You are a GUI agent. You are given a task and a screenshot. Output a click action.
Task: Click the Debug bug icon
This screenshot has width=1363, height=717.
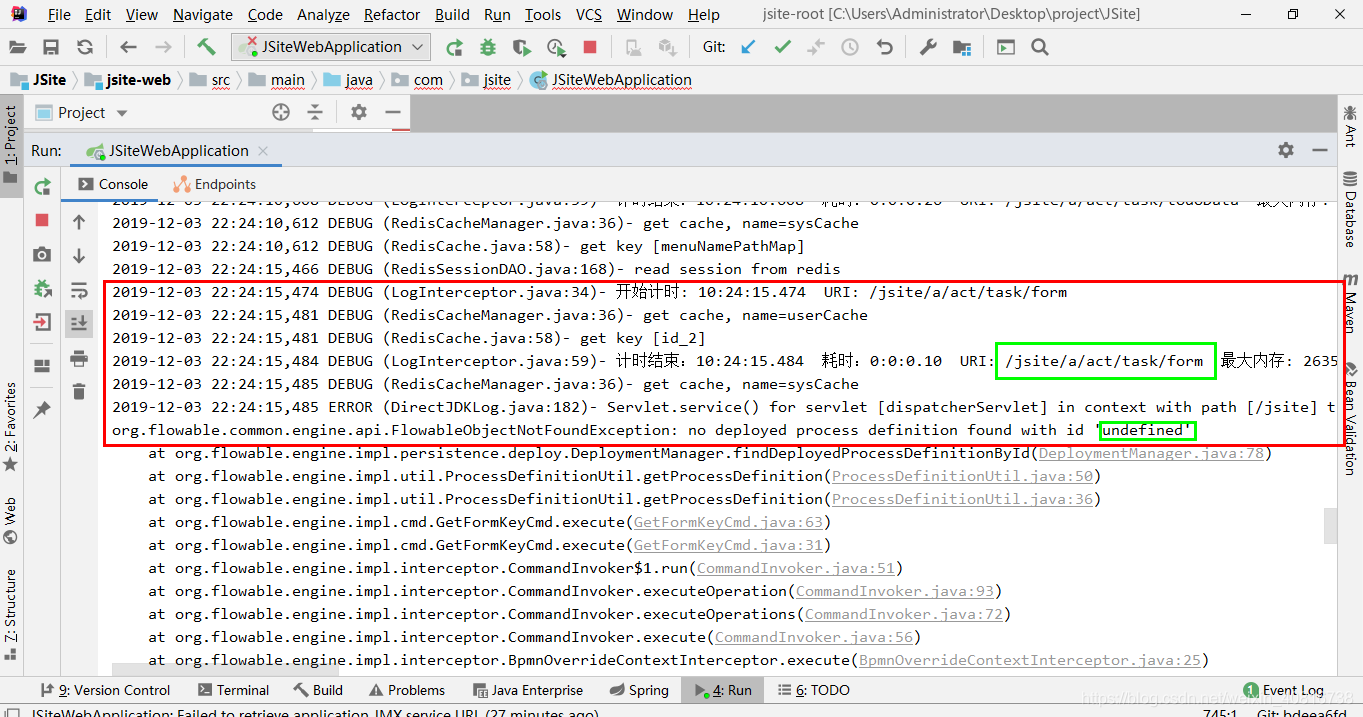(x=488, y=47)
